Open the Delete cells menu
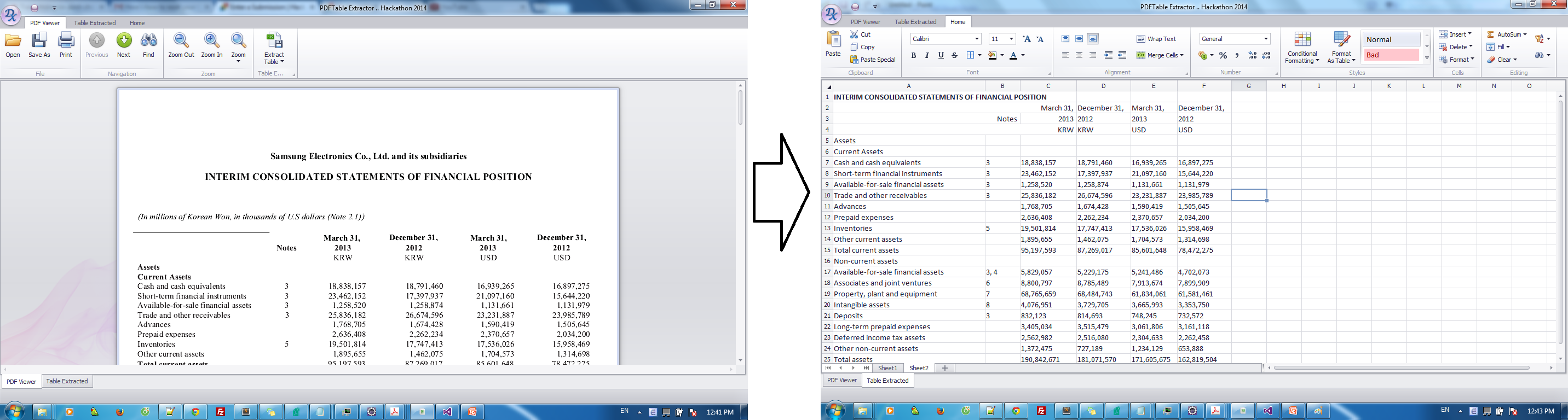1568x420 pixels. coord(1455,47)
